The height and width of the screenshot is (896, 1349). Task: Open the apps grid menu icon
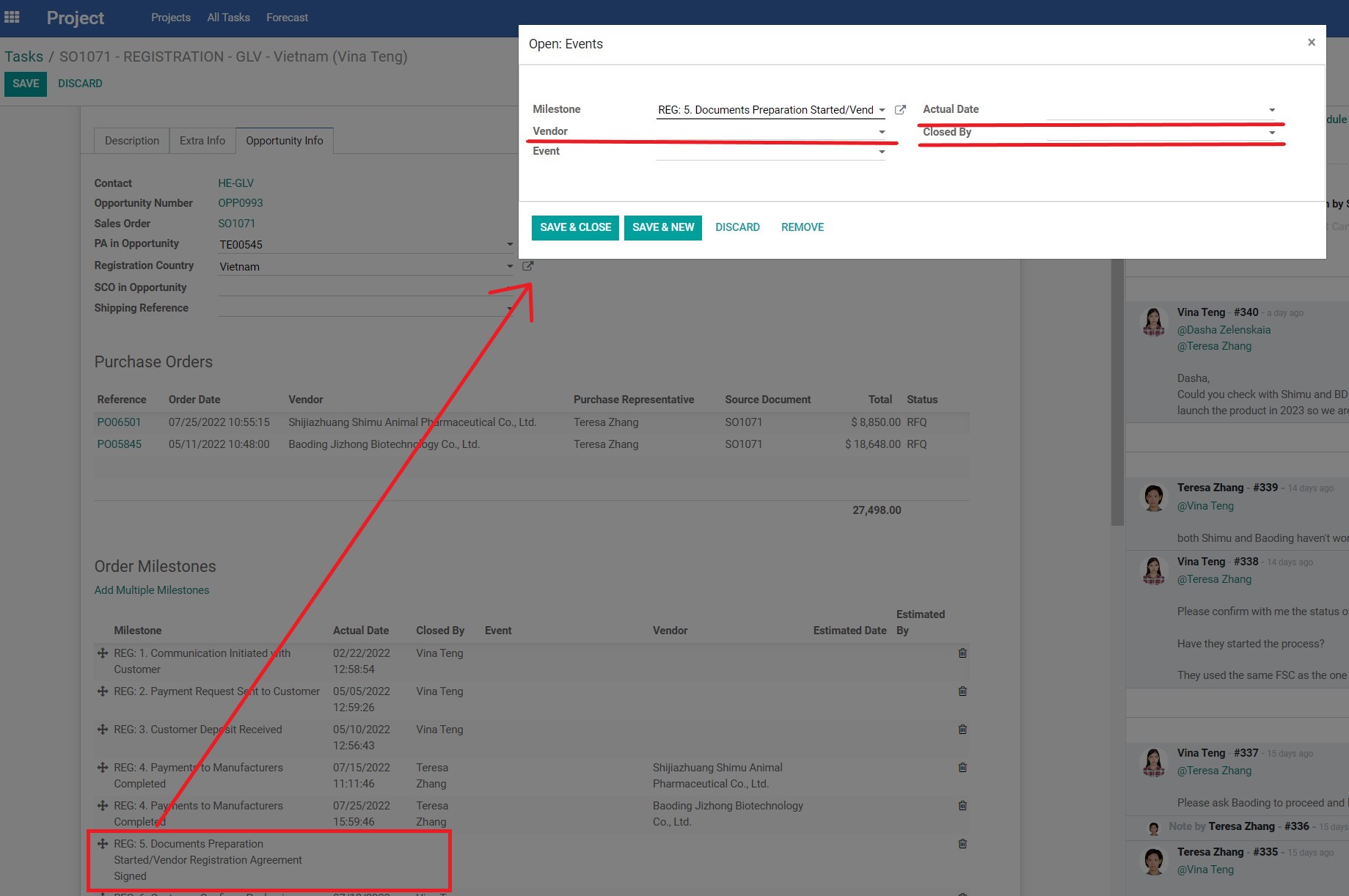12,17
